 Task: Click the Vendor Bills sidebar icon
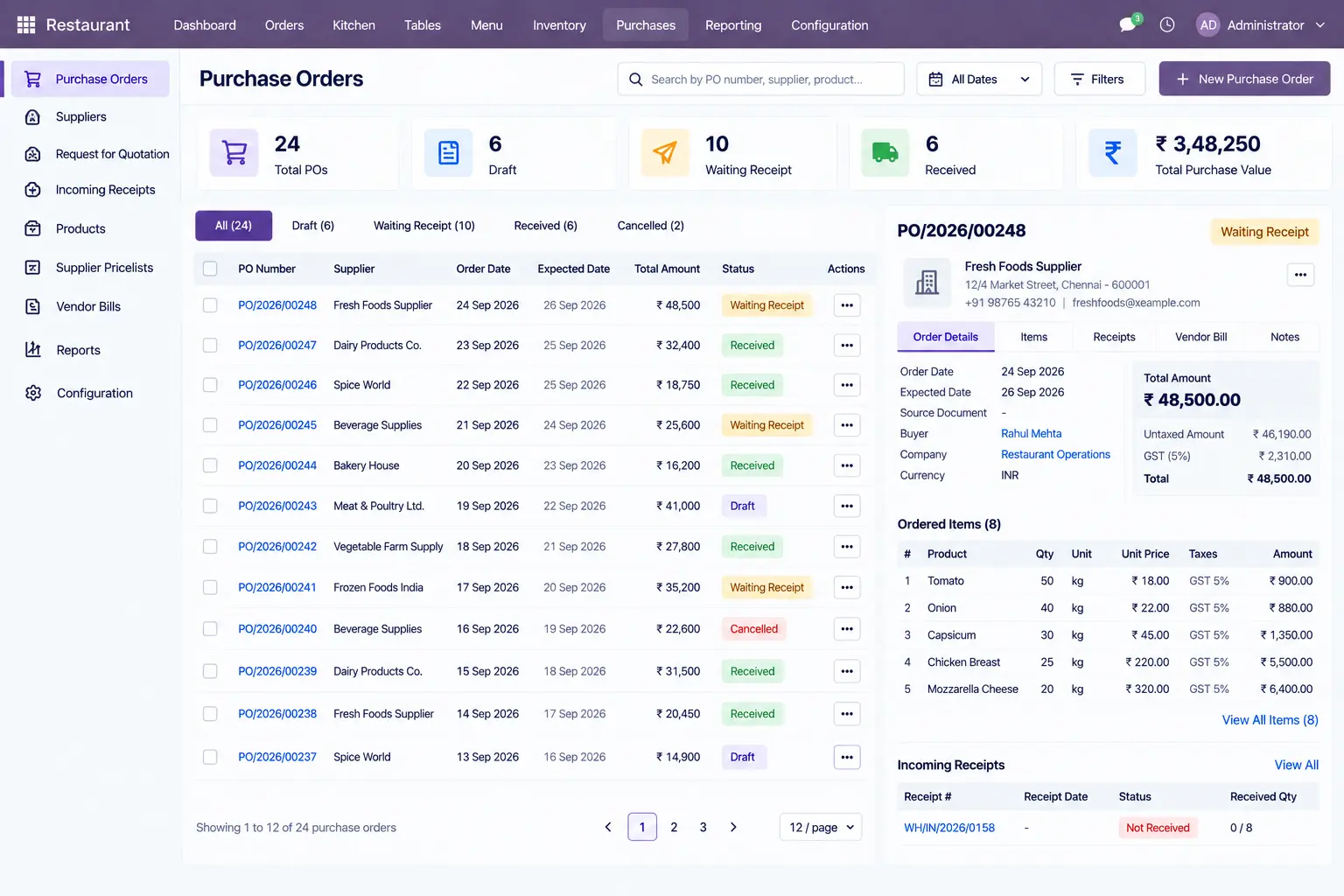[33, 306]
